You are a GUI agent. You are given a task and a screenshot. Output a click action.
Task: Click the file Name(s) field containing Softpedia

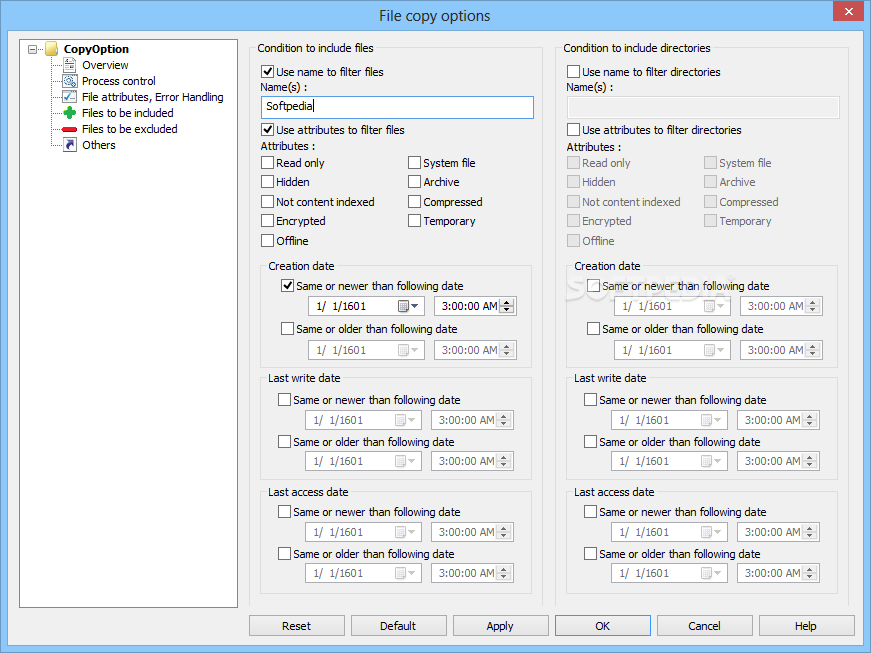[x=397, y=107]
